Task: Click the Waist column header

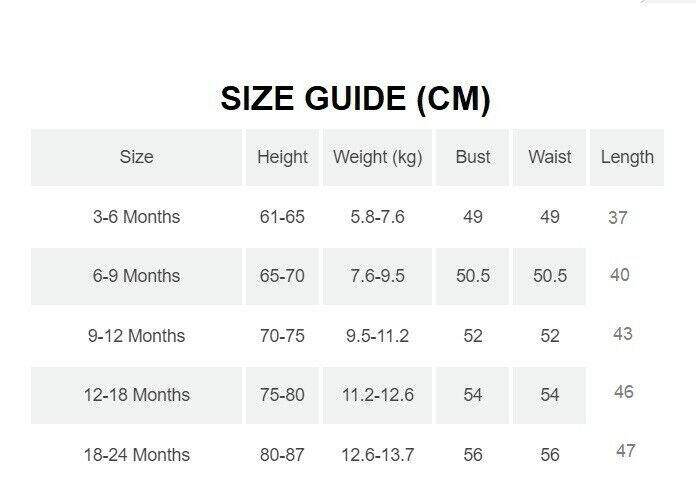Action: point(550,157)
